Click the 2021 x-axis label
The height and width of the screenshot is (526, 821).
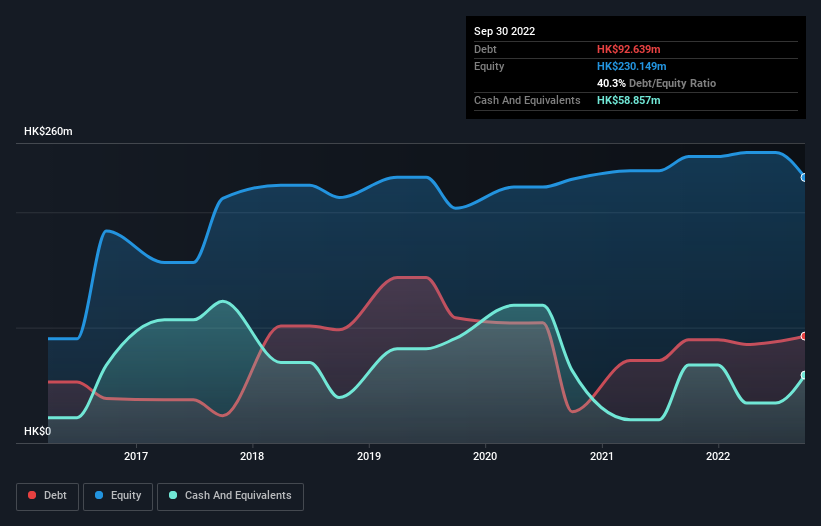pyautogui.click(x=602, y=456)
